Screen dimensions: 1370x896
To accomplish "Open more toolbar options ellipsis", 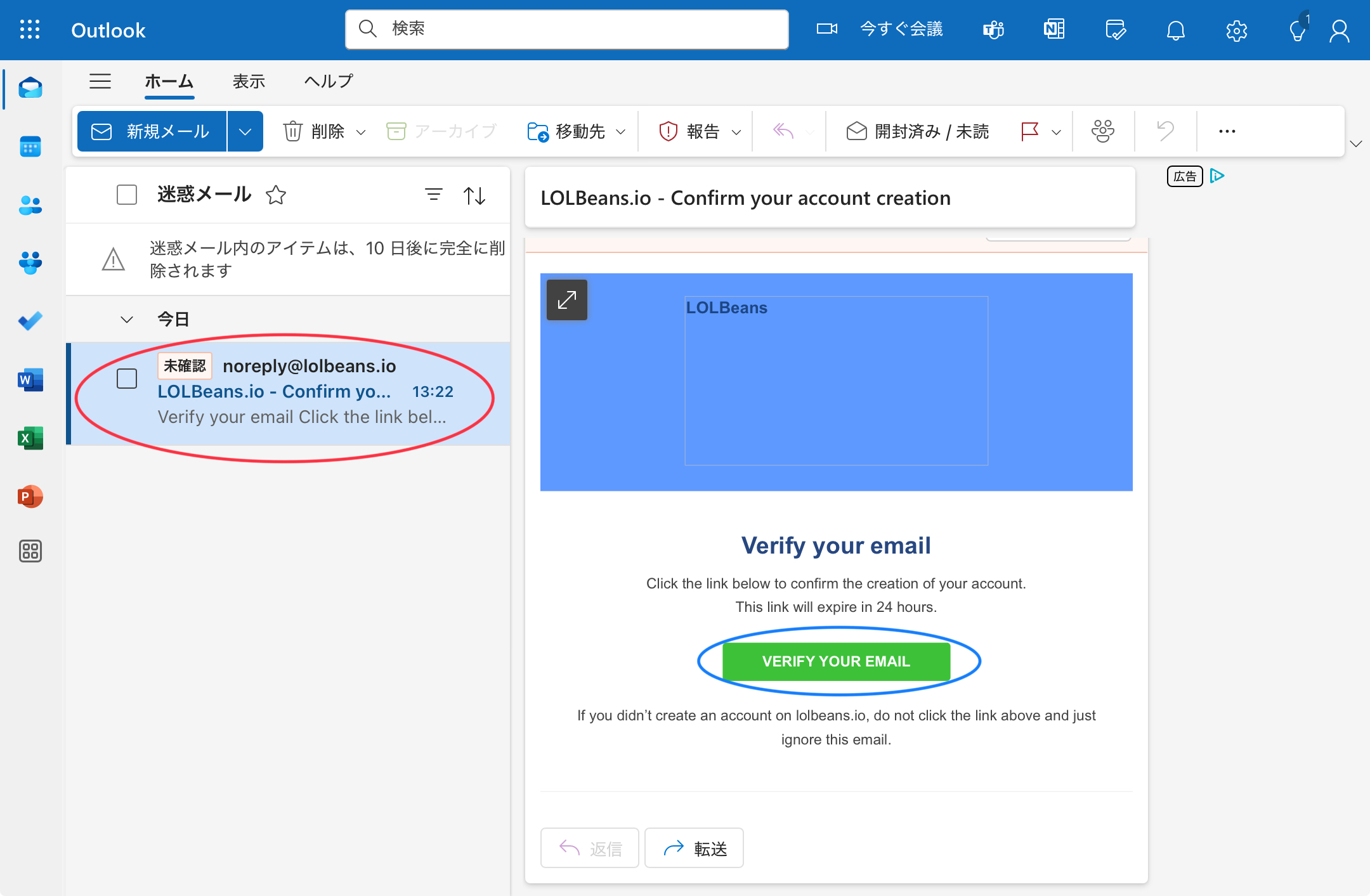I will (1227, 131).
